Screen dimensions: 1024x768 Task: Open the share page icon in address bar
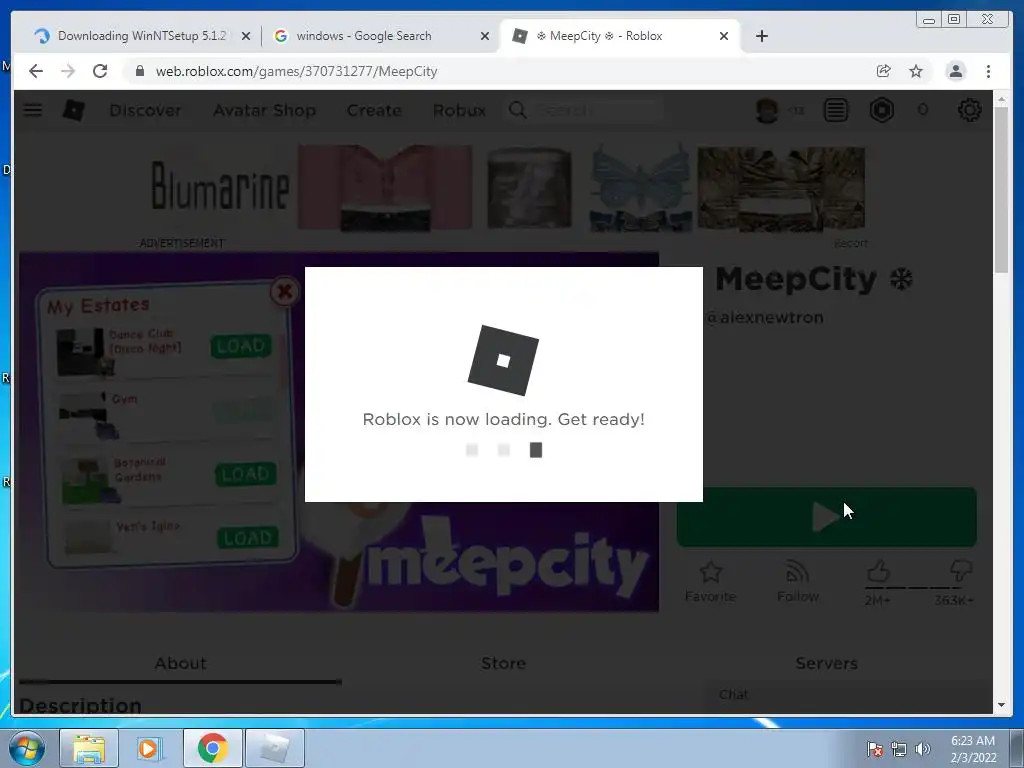(884, 71)
